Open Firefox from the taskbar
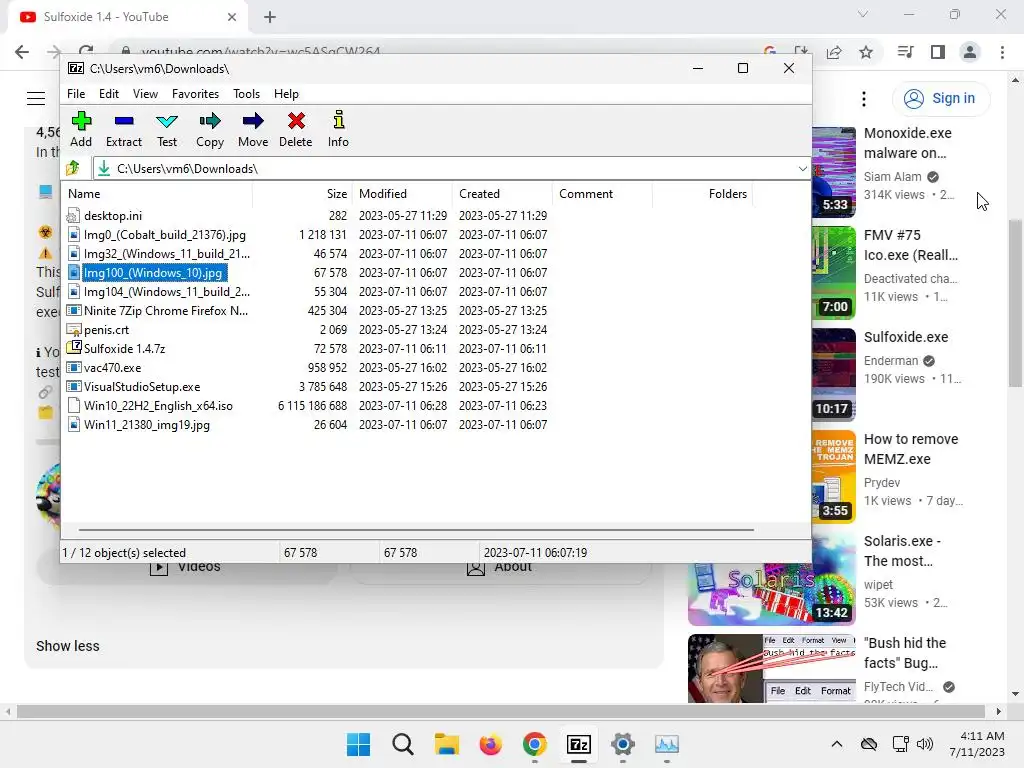This screenshot has width=1024, height=768. coord(490,744)
